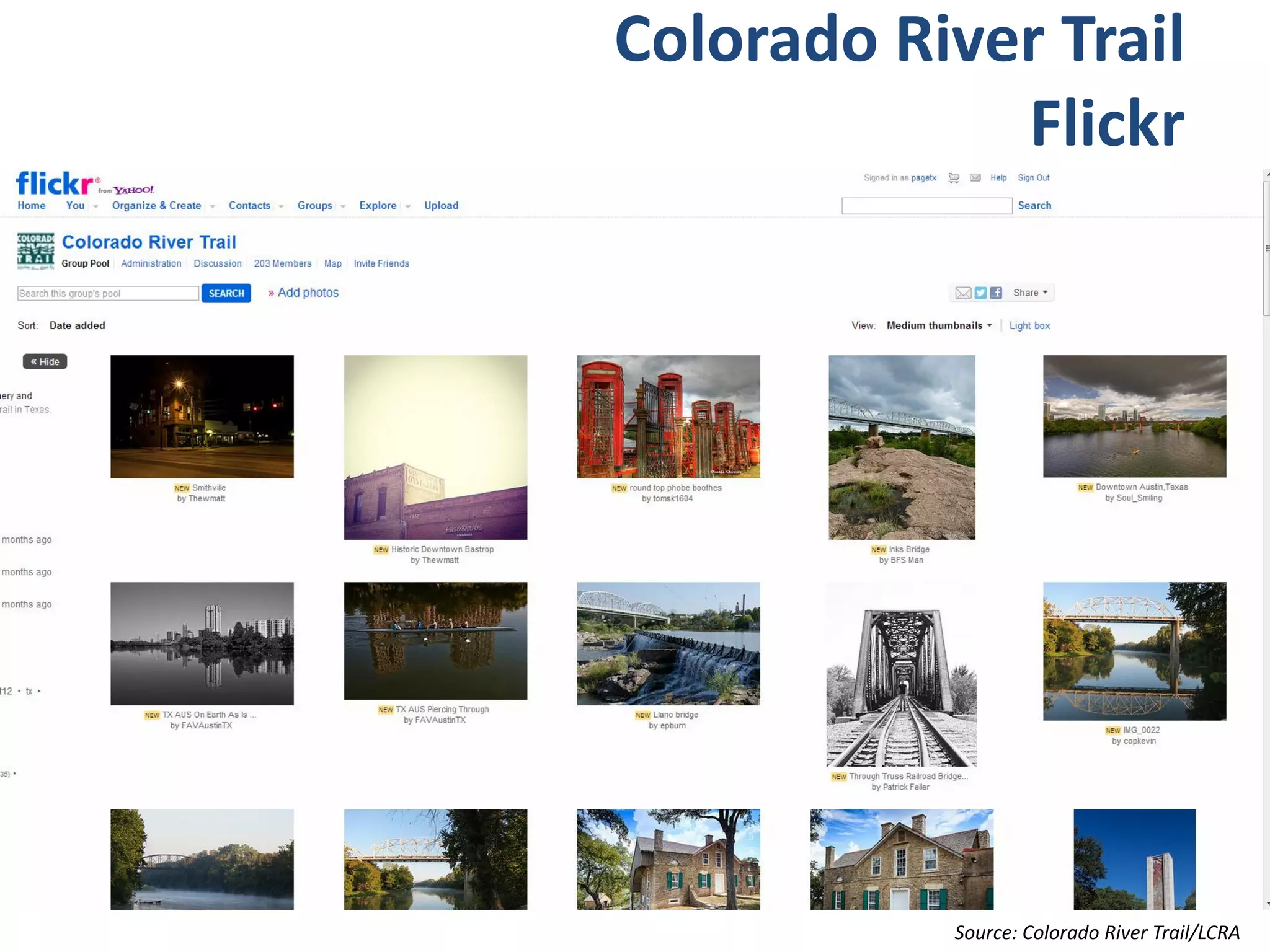
Task: Open the Explore menu
Action: (378, 206)
